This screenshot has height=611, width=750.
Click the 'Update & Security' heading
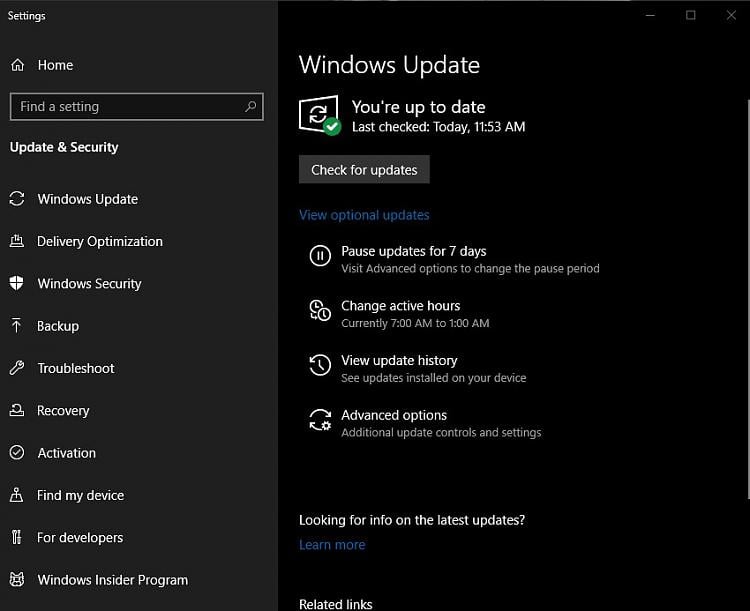pos(64,147)
